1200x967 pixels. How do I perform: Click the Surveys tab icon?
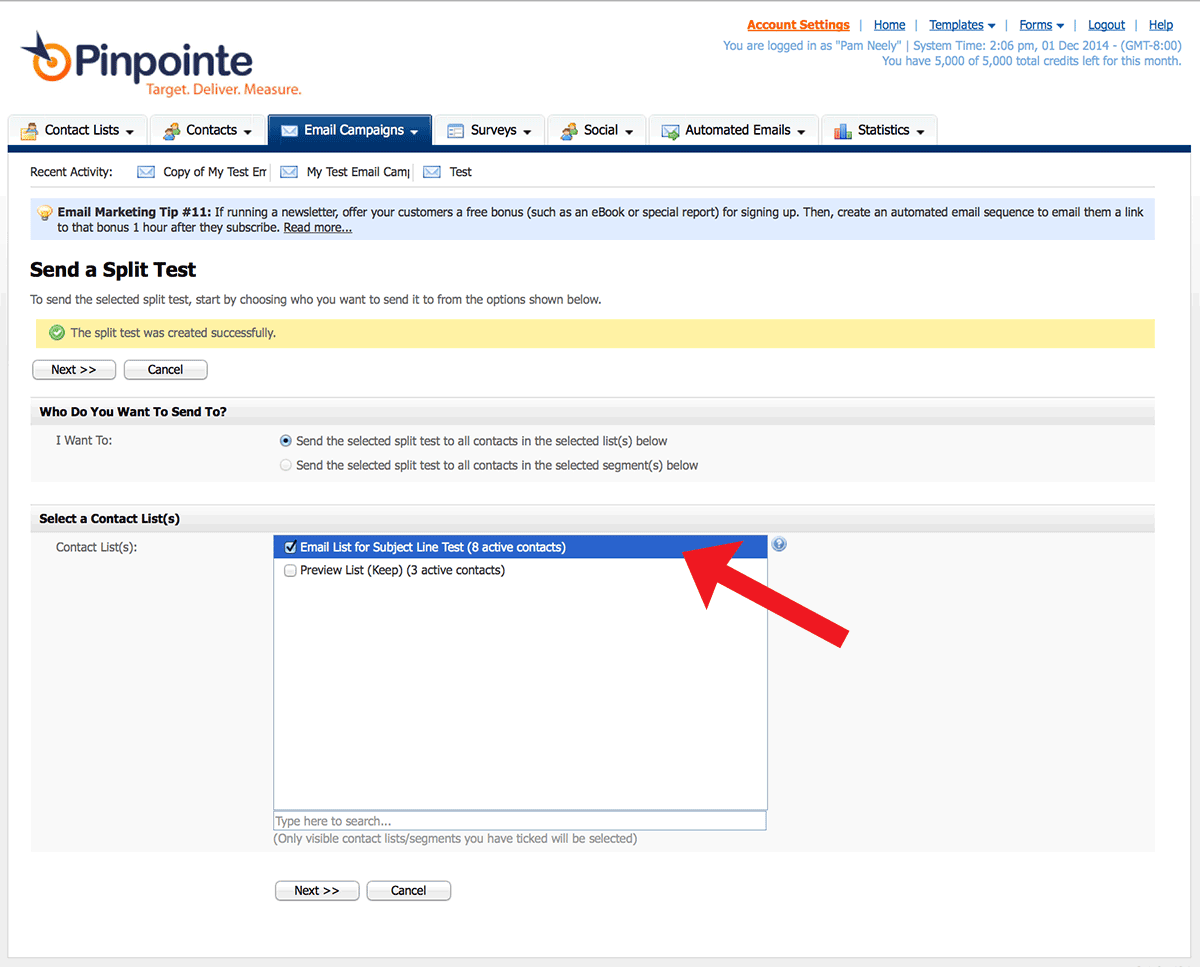pyautogui.click(x=455, y=131)
